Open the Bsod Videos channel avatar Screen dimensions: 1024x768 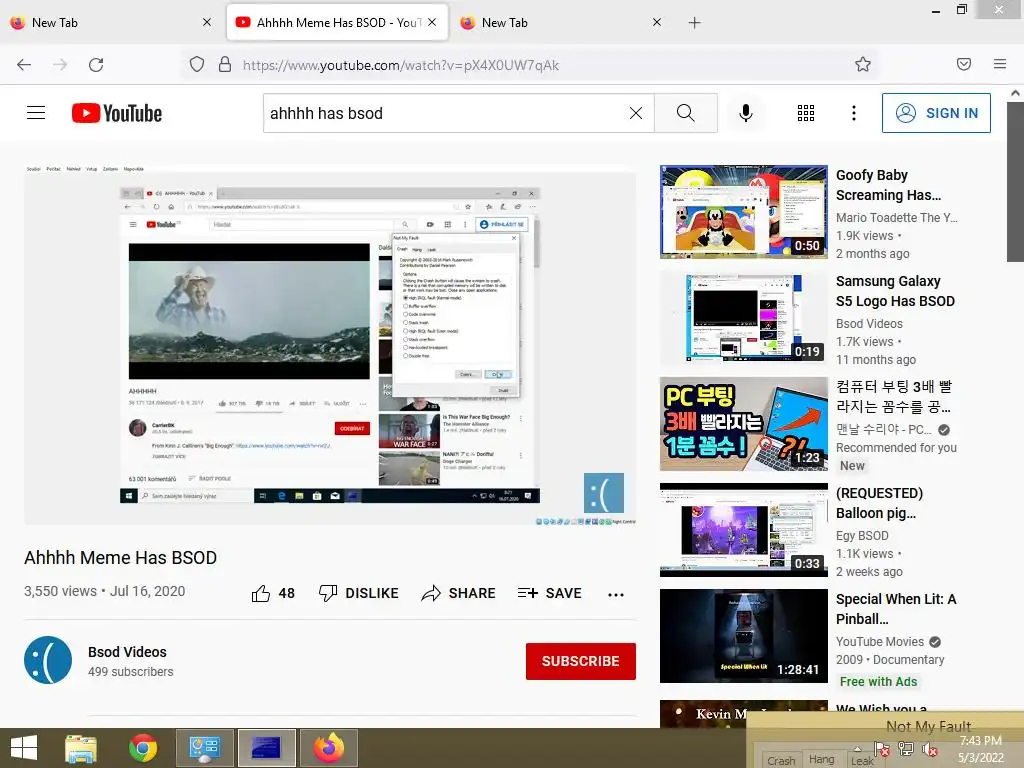pyautogui.click(x=48, y=660)
